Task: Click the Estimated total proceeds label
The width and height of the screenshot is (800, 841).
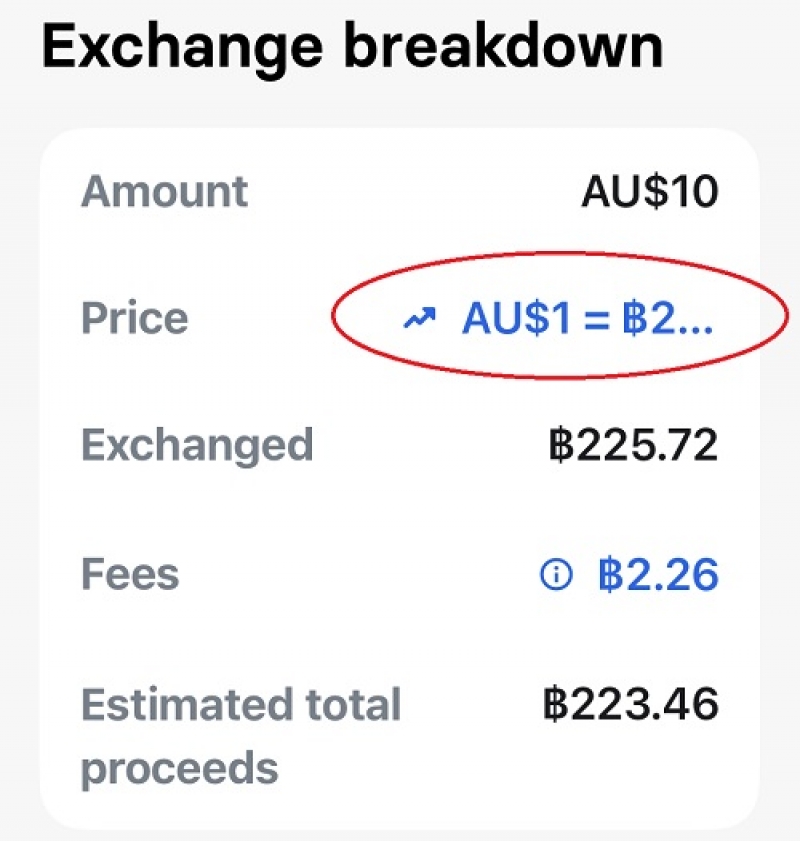Action: pyautogui.click(x=241, y=736)
